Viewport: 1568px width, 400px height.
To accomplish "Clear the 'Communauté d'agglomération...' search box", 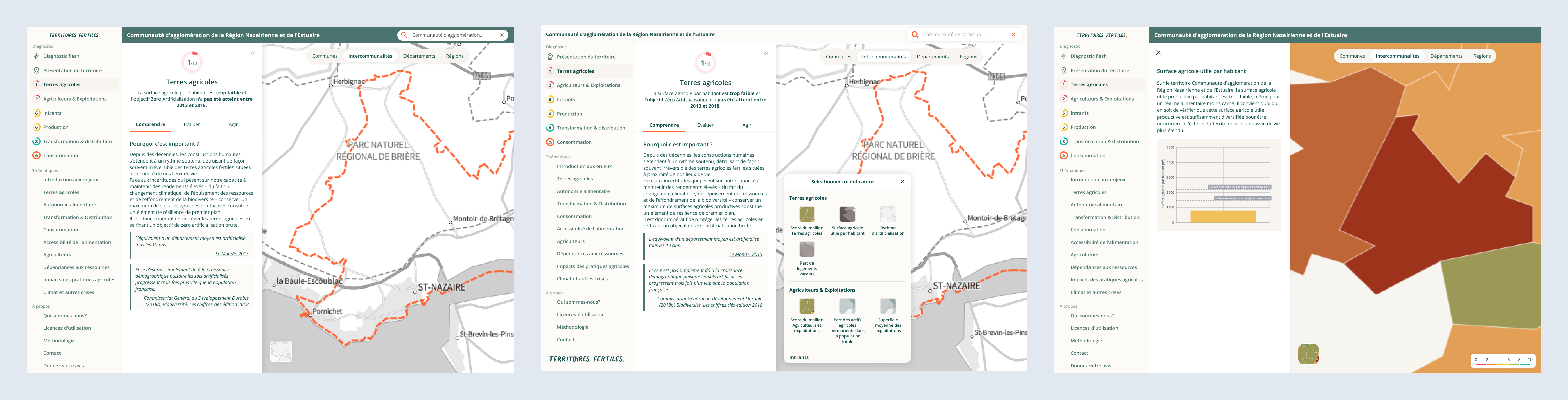I will coord(502,35).
